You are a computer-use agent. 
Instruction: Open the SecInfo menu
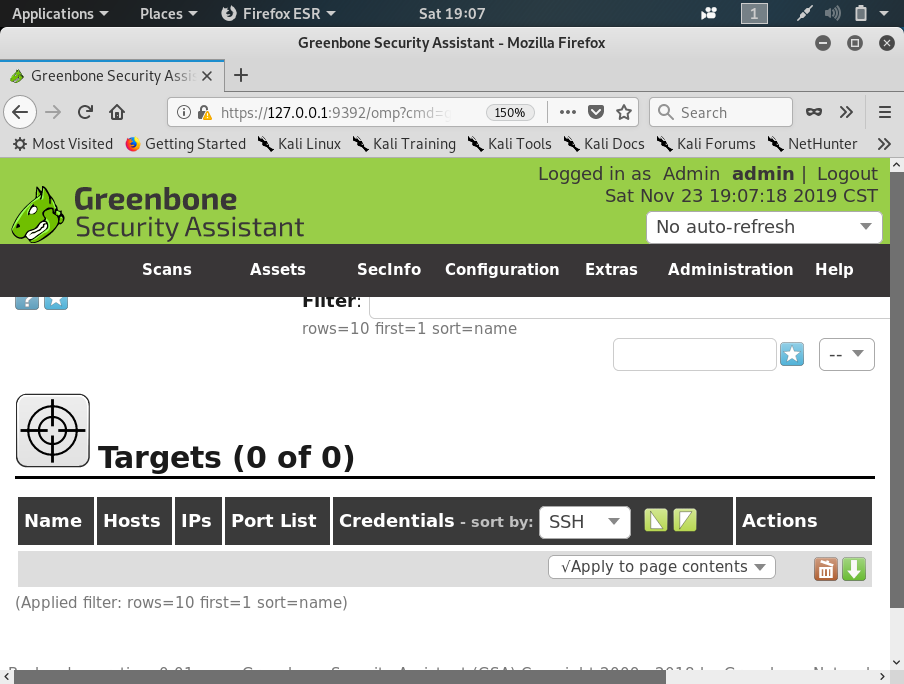click(x=389, y=269)
